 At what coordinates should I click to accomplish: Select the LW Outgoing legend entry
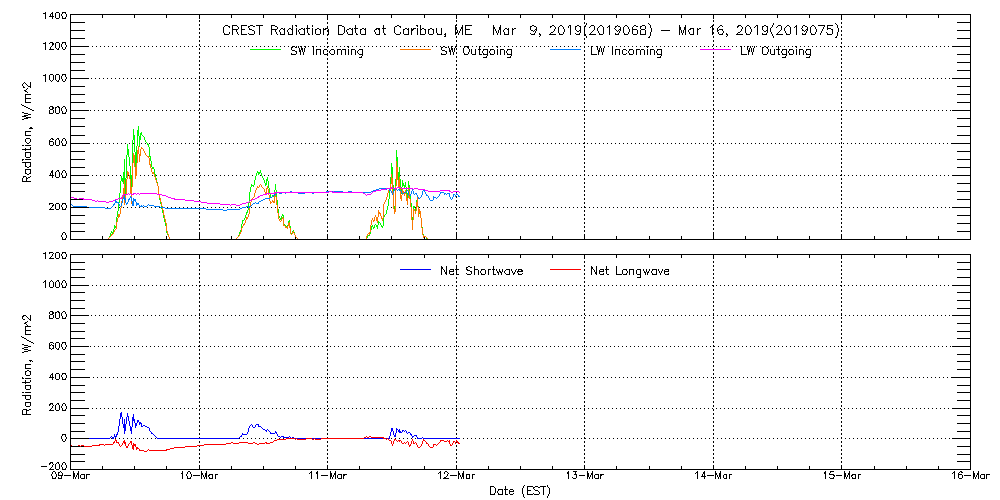(775, 51)
